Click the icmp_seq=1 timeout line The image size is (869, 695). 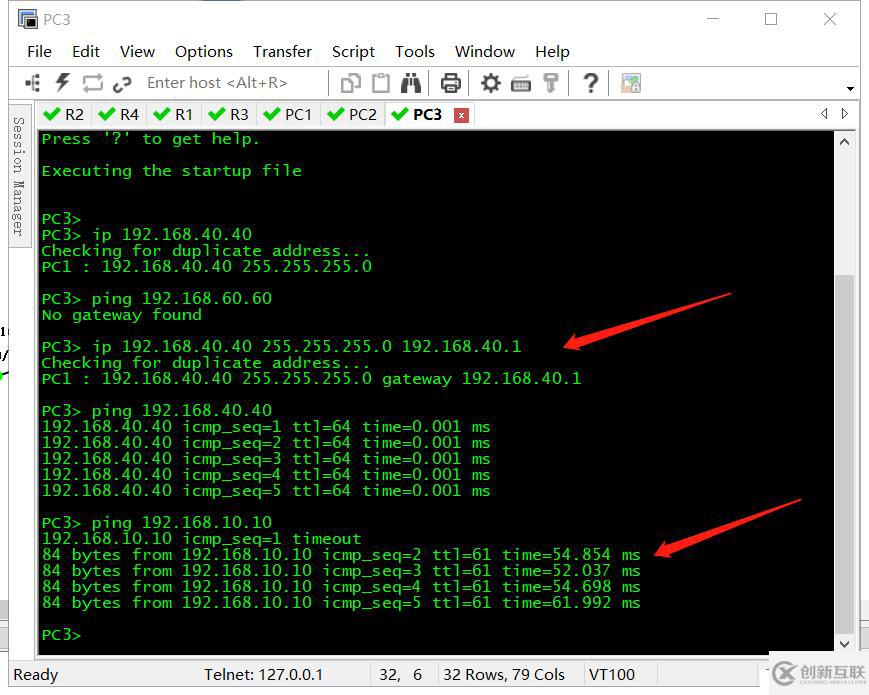point(201,539)
